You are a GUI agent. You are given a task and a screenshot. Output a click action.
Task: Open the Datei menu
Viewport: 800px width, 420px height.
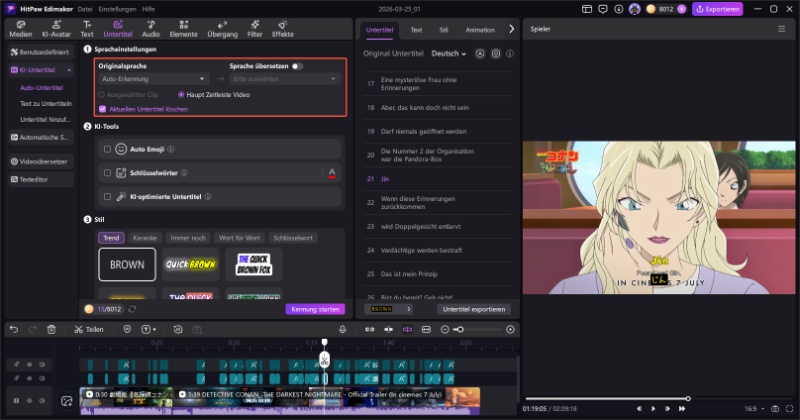[x=85, y=9]
